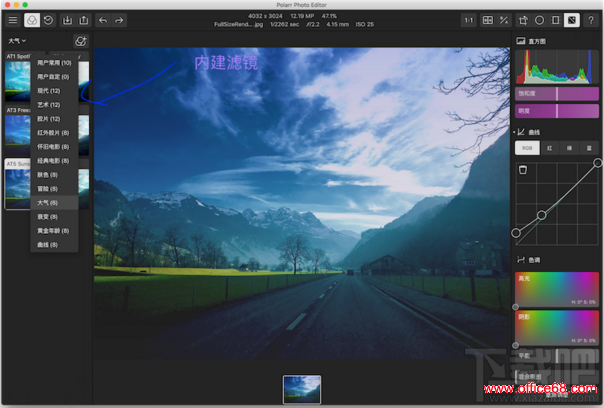
Task: Click the 直方图 histogram header label
Action: [537, 41]
